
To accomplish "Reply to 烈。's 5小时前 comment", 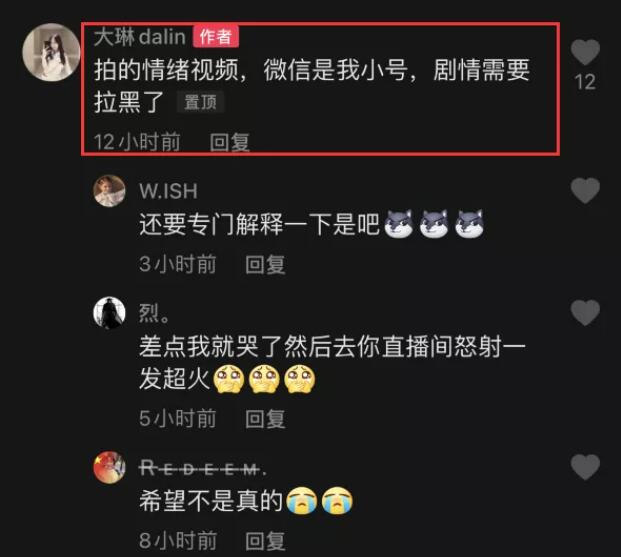I will 265,419.
